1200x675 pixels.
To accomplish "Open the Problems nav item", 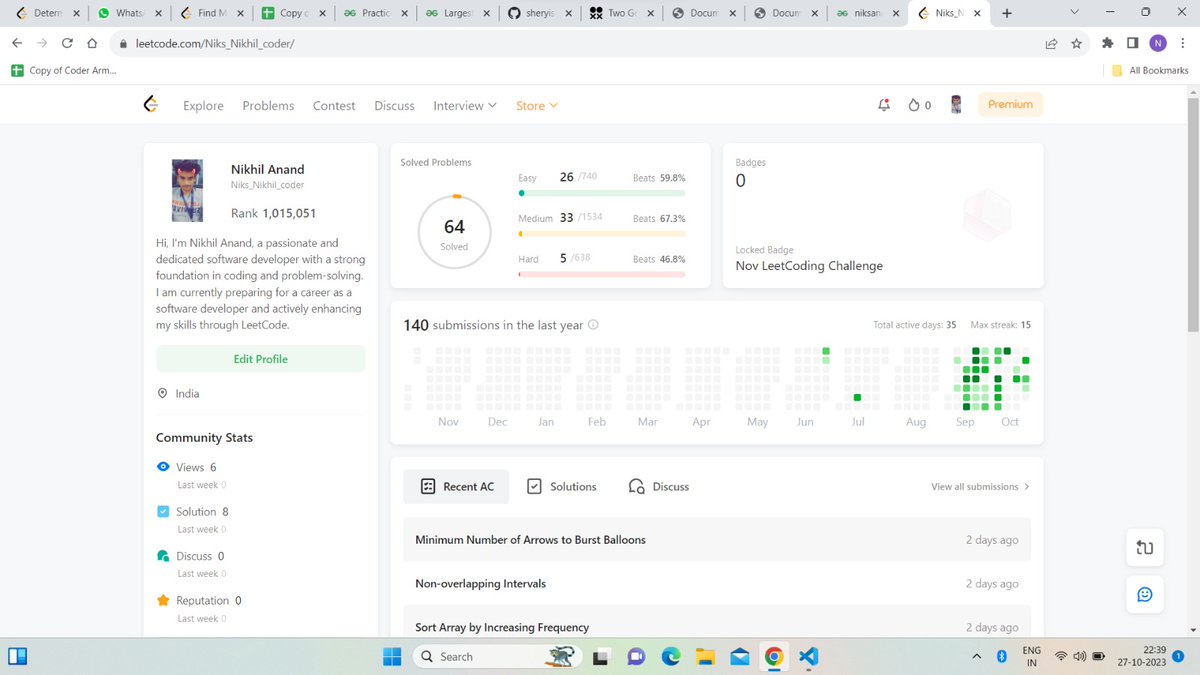I will tap(268, 105).
